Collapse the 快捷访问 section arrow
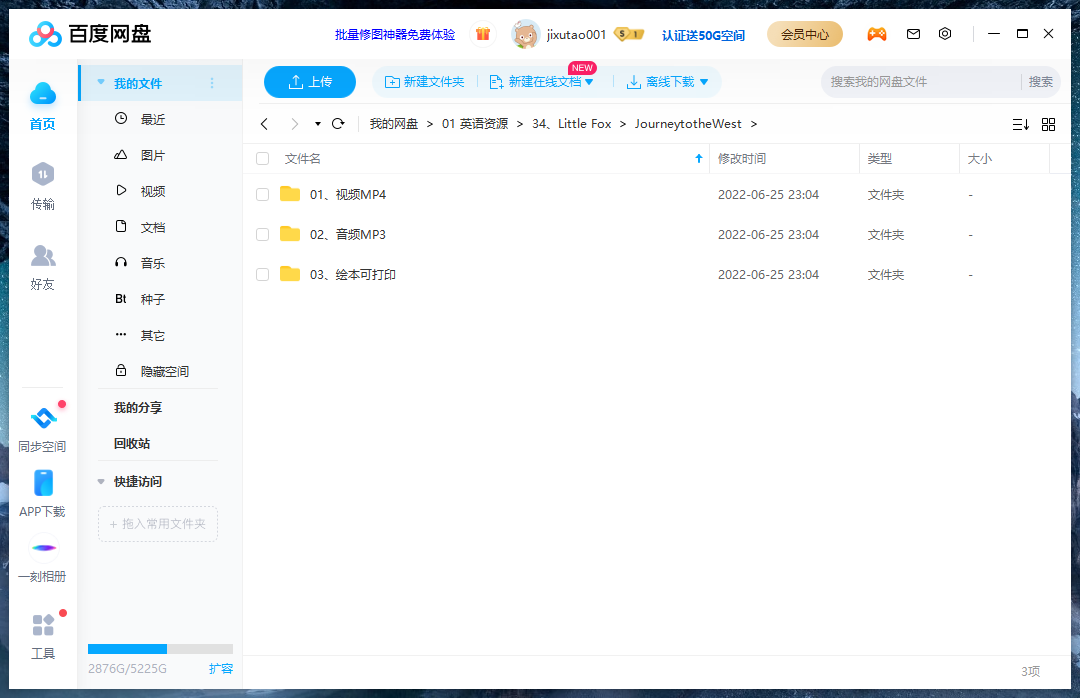 (101, 482)
